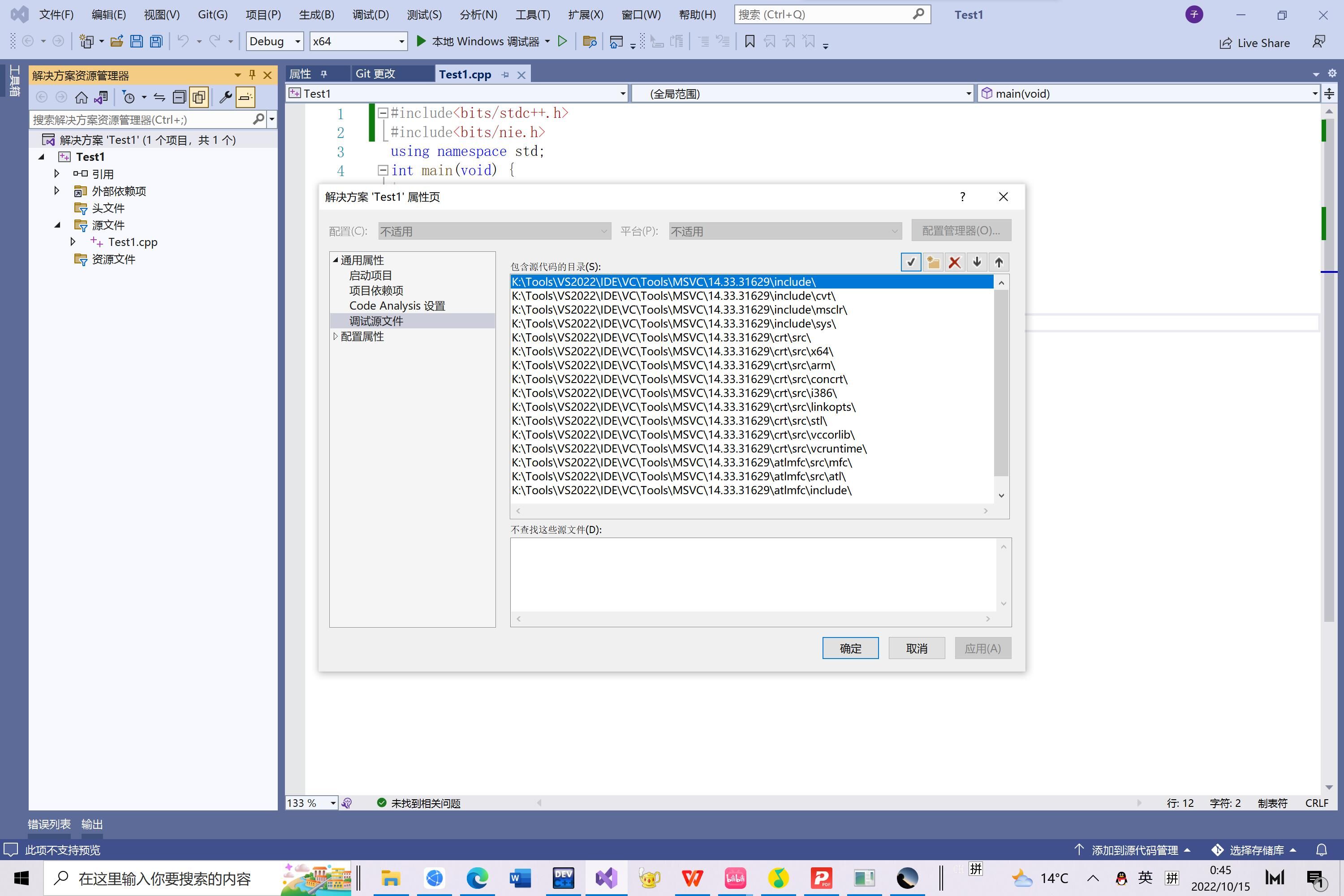Move selected directory up with arrow icon
Viewport: 1344px width, 896px height.
(x=998, y=262)
